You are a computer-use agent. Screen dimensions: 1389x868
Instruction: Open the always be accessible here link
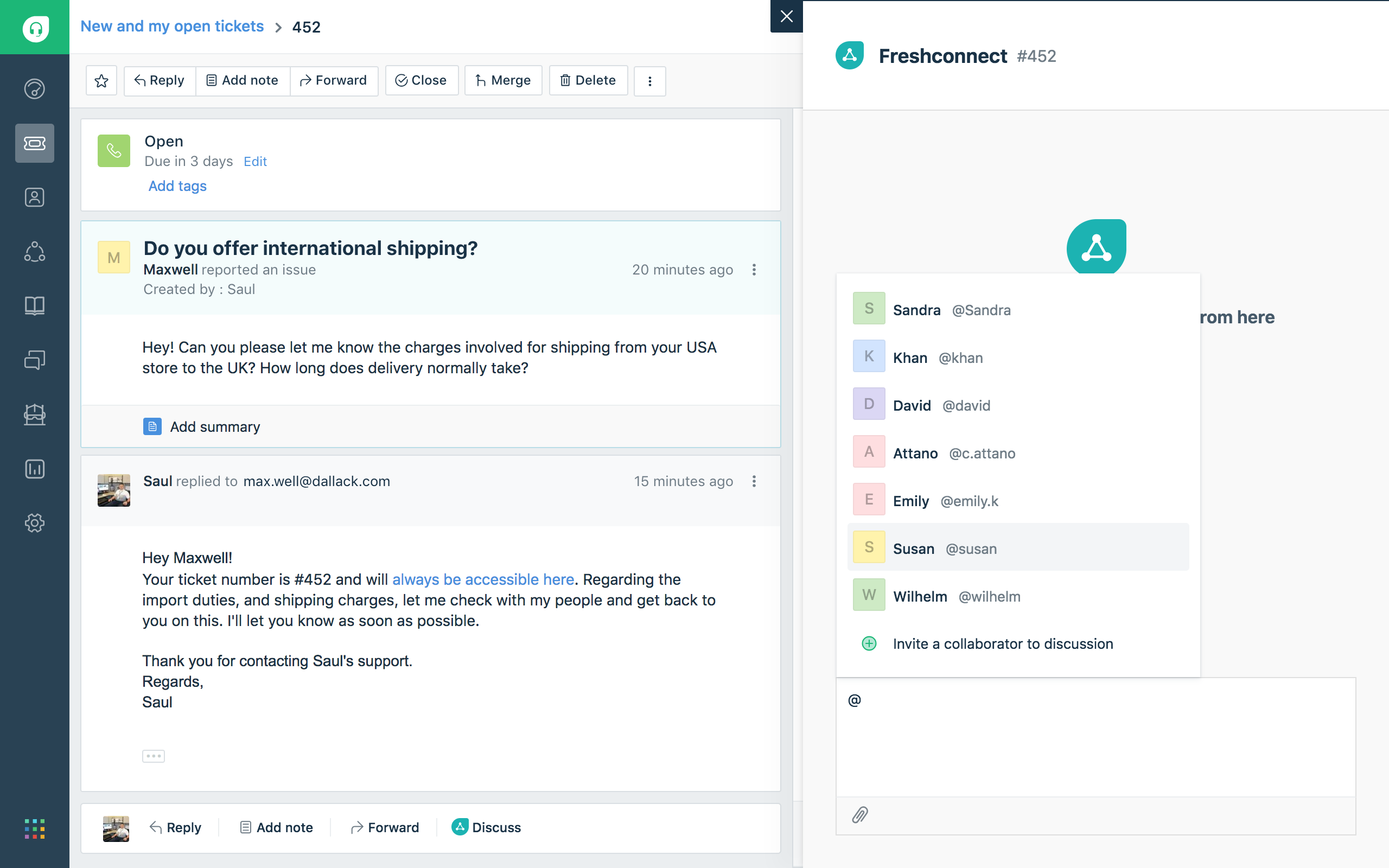point(483,579)
